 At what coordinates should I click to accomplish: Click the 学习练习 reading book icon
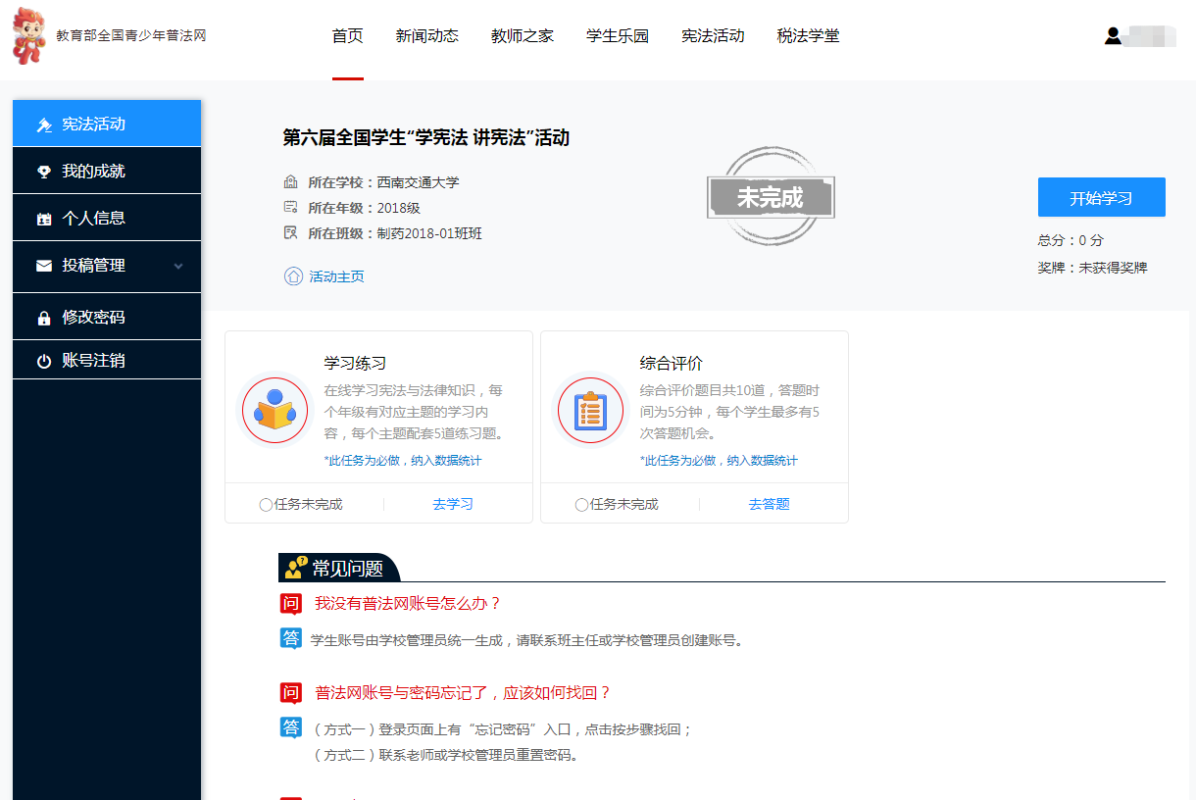tap(274, 409)
